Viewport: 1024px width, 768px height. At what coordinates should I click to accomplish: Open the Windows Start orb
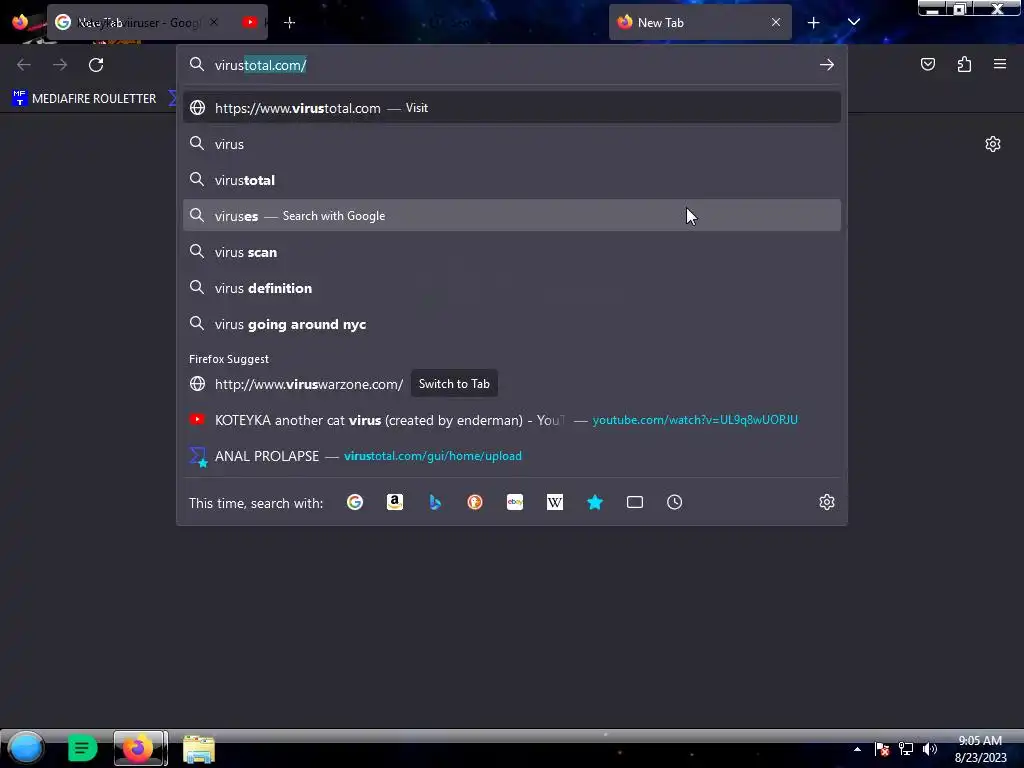click(x=25, y=748)
